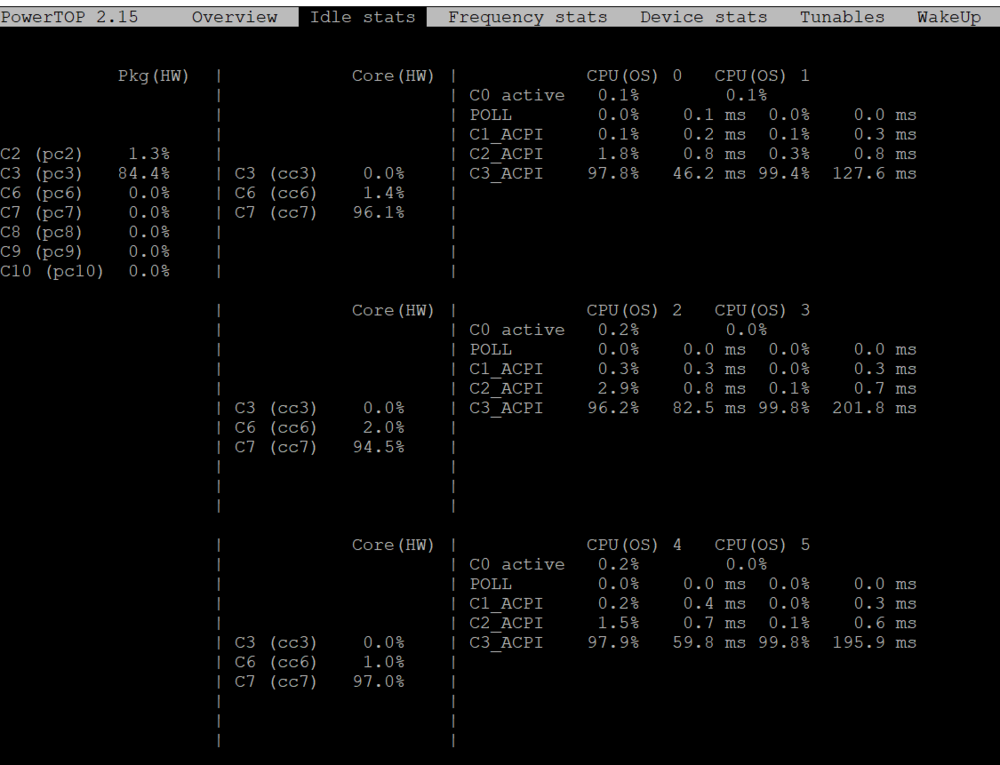Click the C2 (pc2) package row label
Screen dimensions: 1000x765
pyautogui.click(x=41, y=154)
